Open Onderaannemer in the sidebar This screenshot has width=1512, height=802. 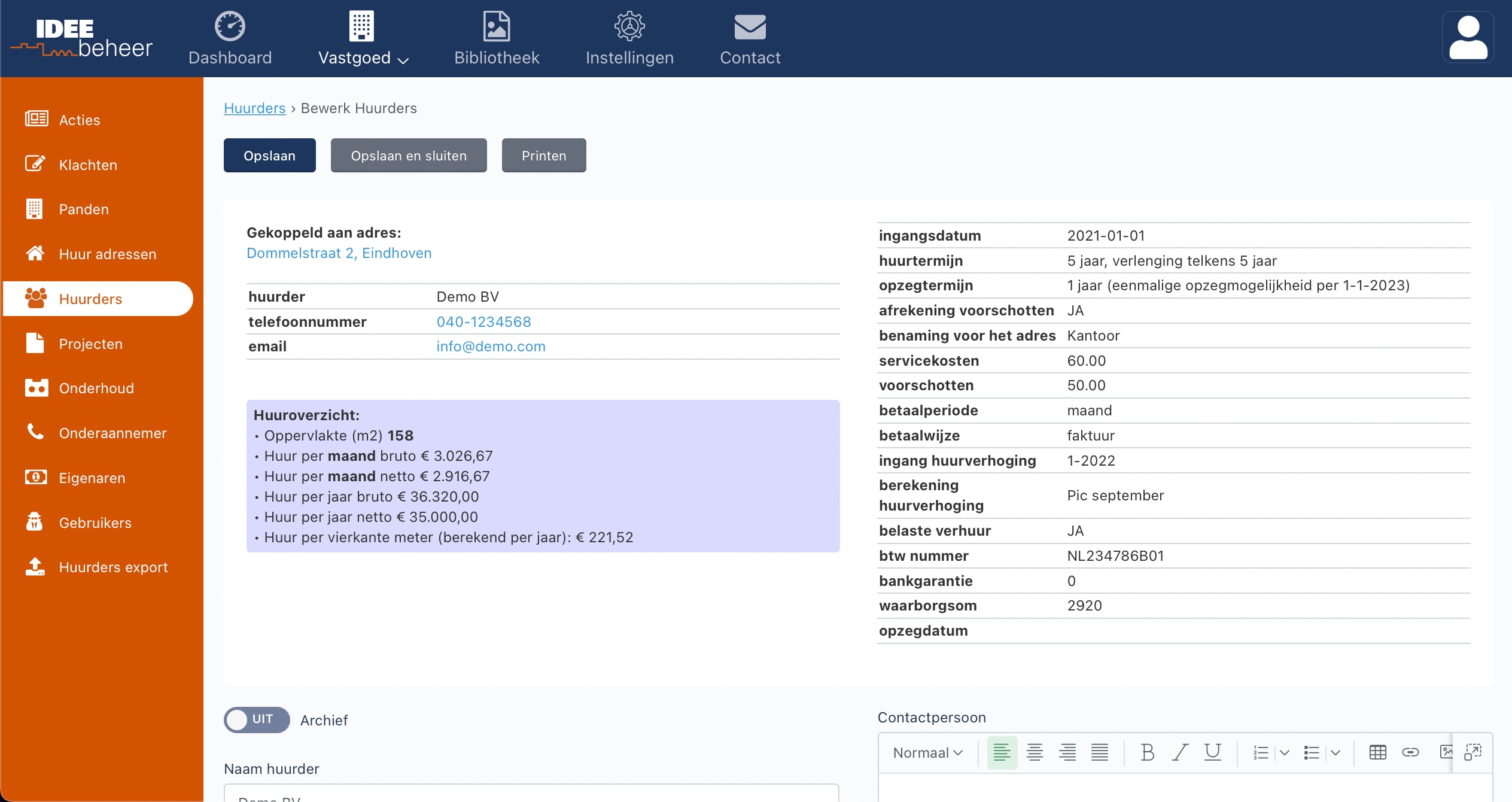pyautogui.click(x=112, y=433)
